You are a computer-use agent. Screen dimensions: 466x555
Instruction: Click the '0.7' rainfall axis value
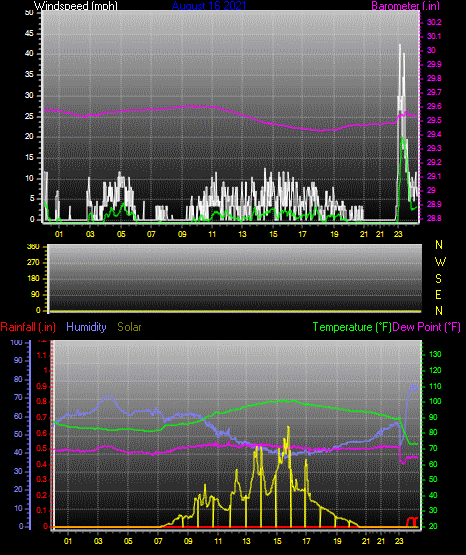click(x=42, y=417)
